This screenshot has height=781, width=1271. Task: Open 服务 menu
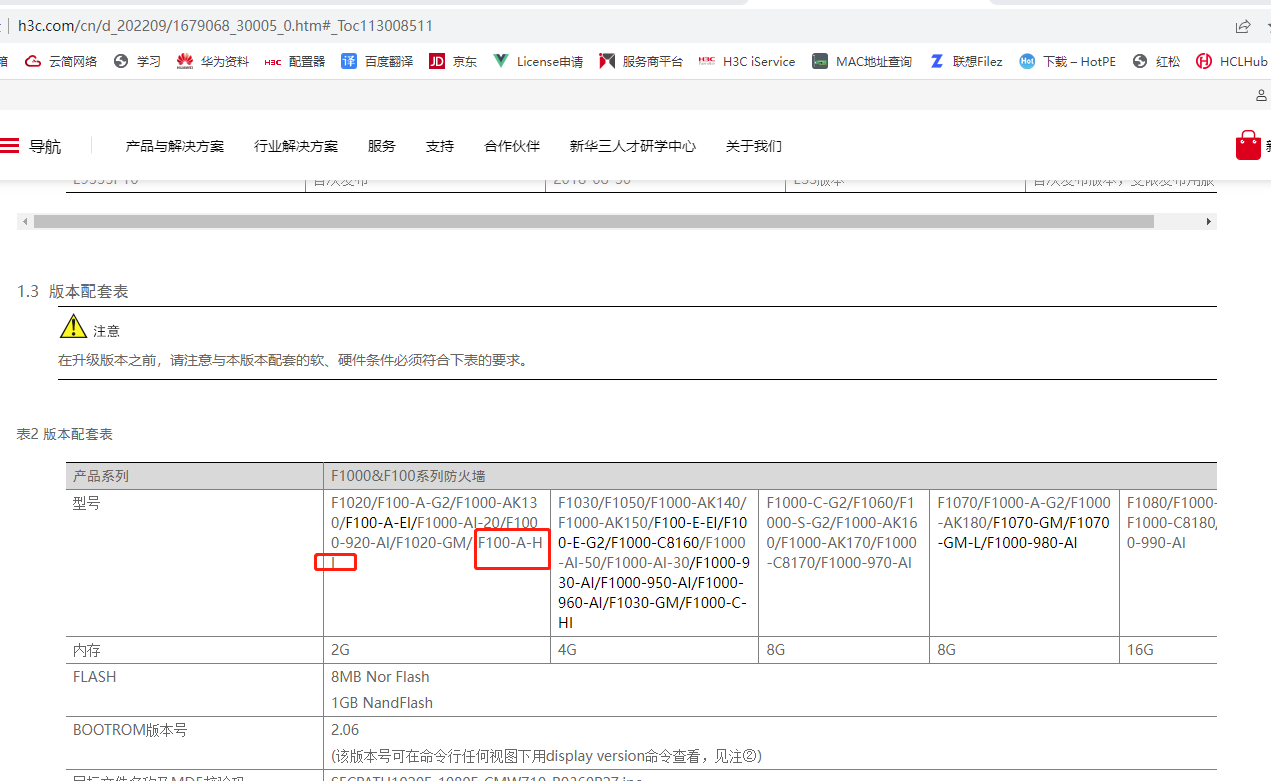click(382, 146)
